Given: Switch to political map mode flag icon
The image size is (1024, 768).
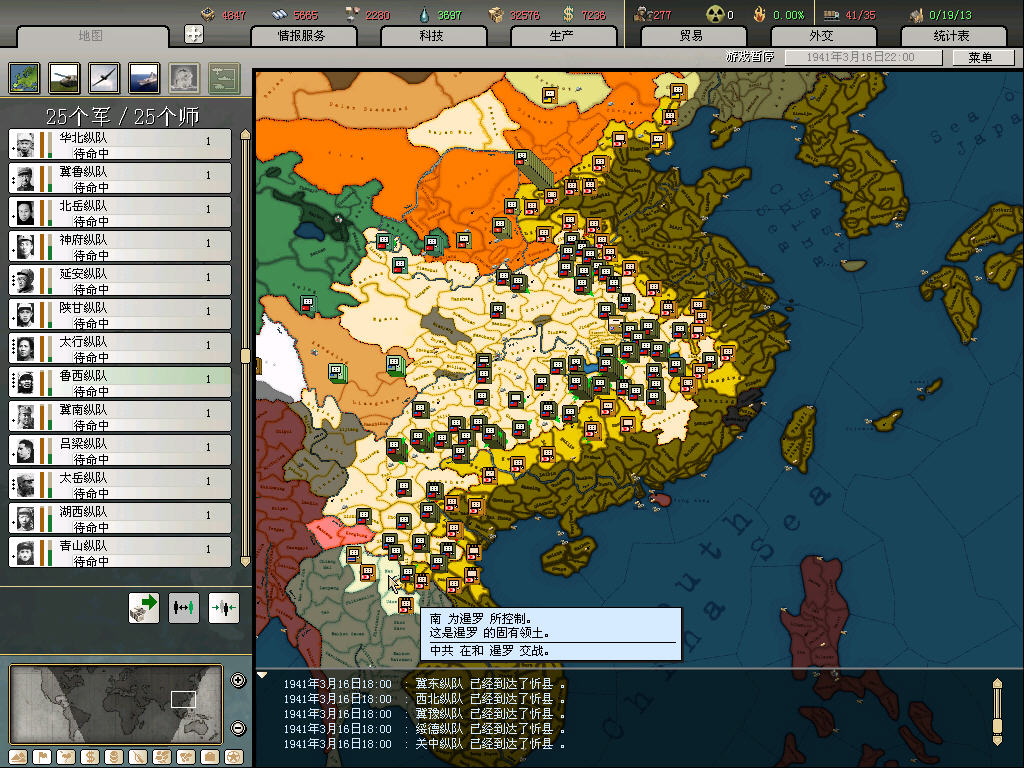Looking at the screenshot, I should [x=42, y=757].
